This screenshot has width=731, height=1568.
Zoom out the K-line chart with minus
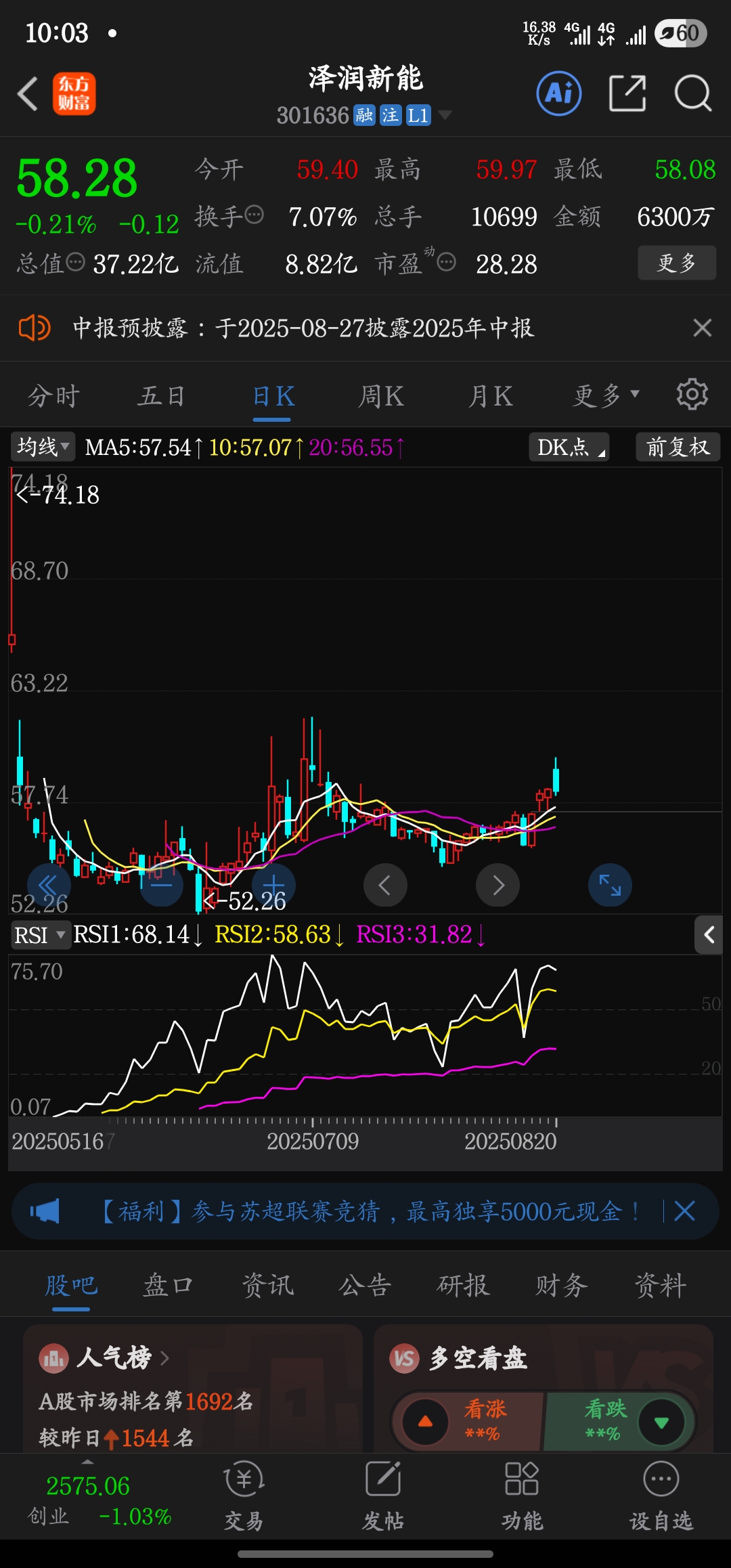161,885
